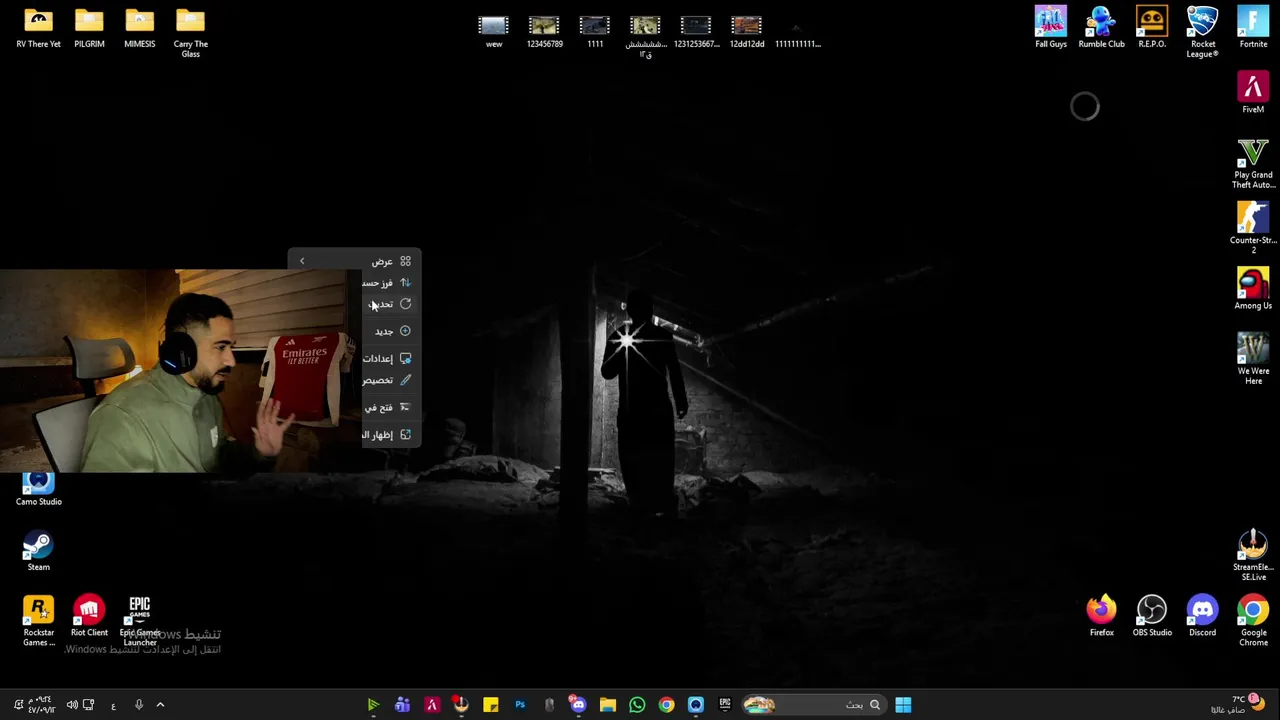Open Camo Studio desktop shortcut
1280x720 pixels.
(38, 489)
